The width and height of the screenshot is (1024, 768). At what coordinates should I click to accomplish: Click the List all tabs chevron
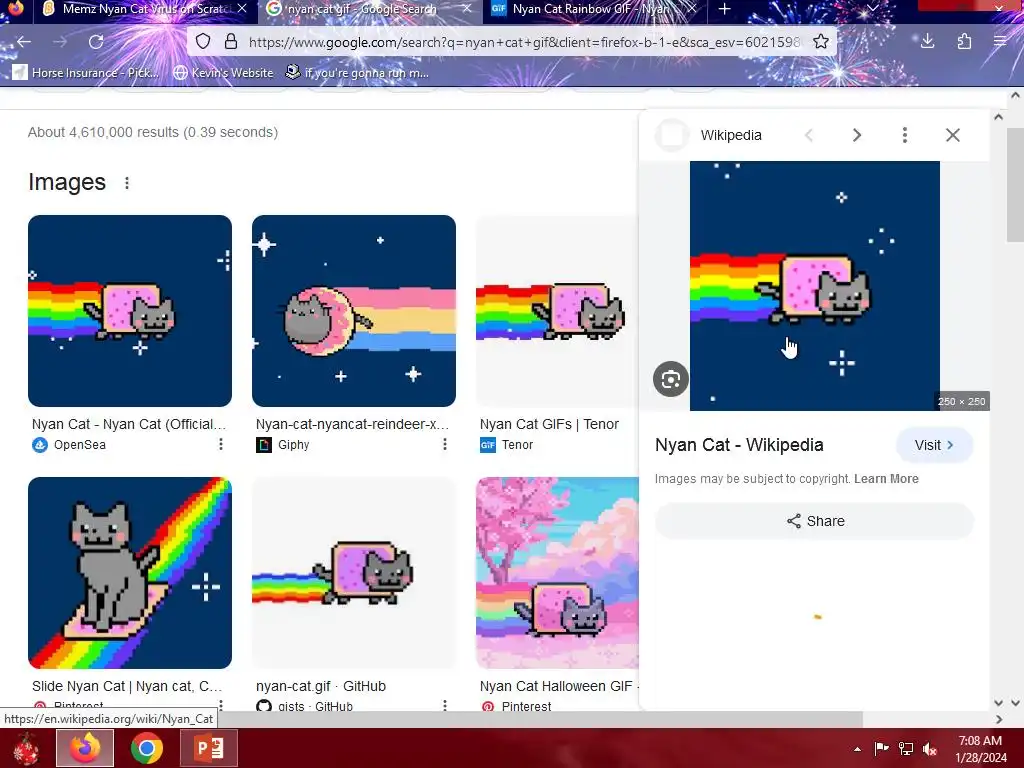tap(872, 8)
